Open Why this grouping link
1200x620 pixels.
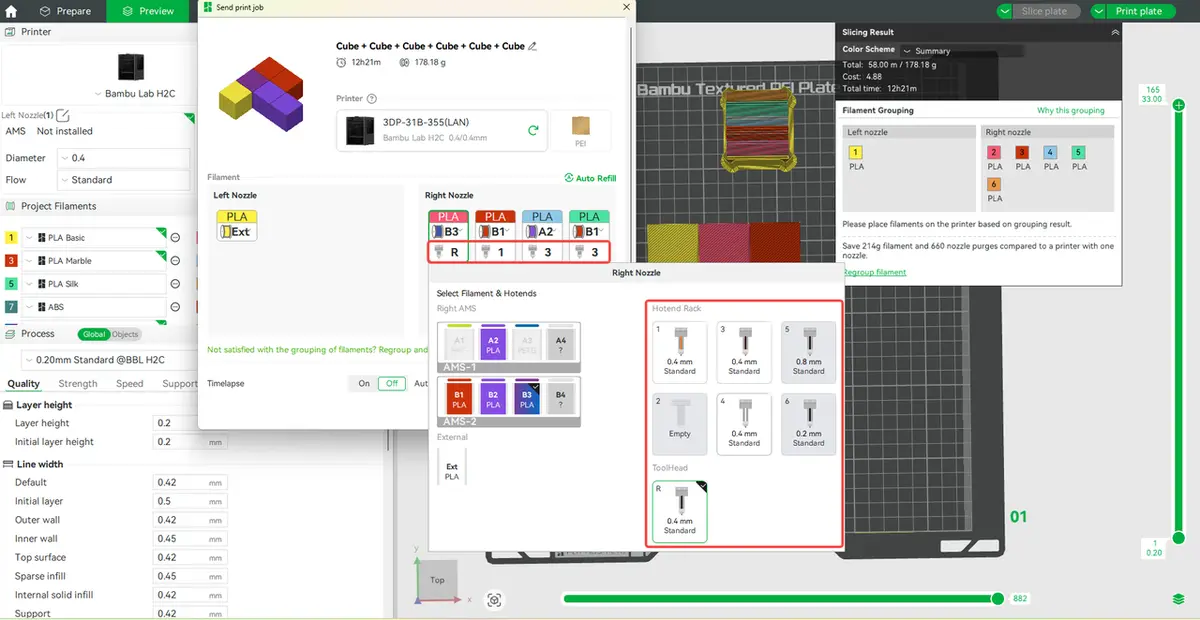(x=1071, y=111)
